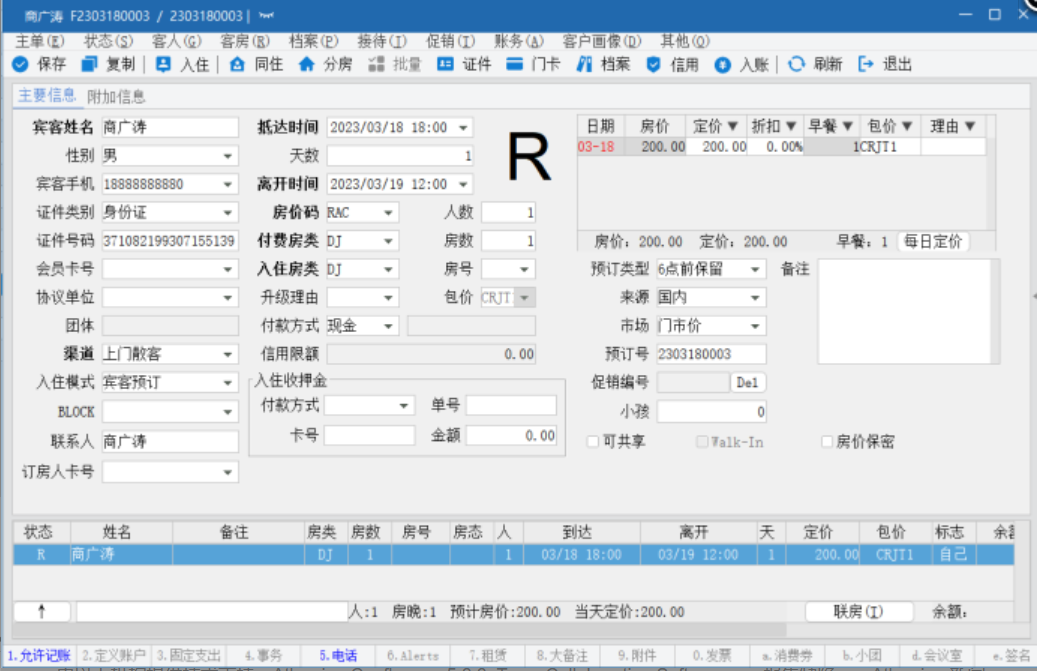Click the 联房(I) button

[858, 612]
